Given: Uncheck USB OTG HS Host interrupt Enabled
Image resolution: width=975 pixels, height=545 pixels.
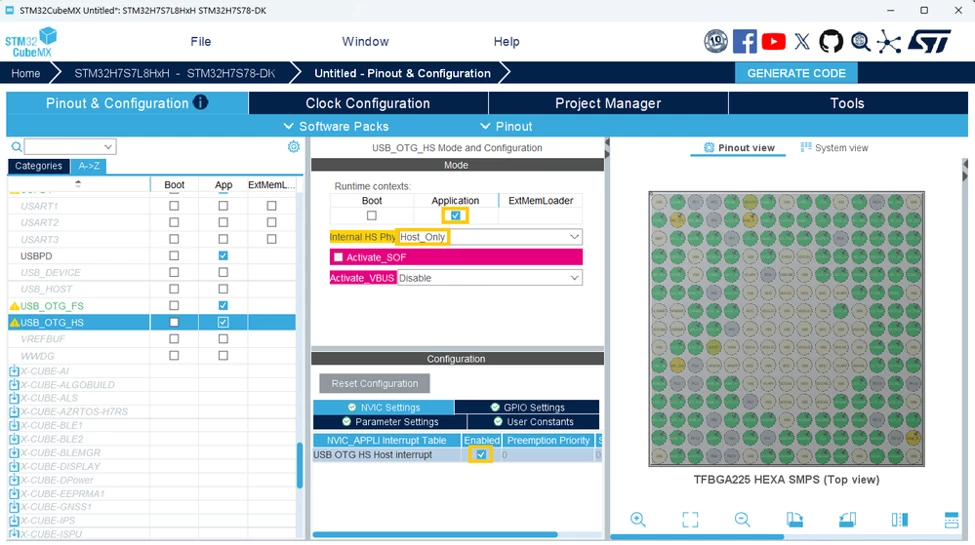Looking at the screenshot, I should point(481,455).
